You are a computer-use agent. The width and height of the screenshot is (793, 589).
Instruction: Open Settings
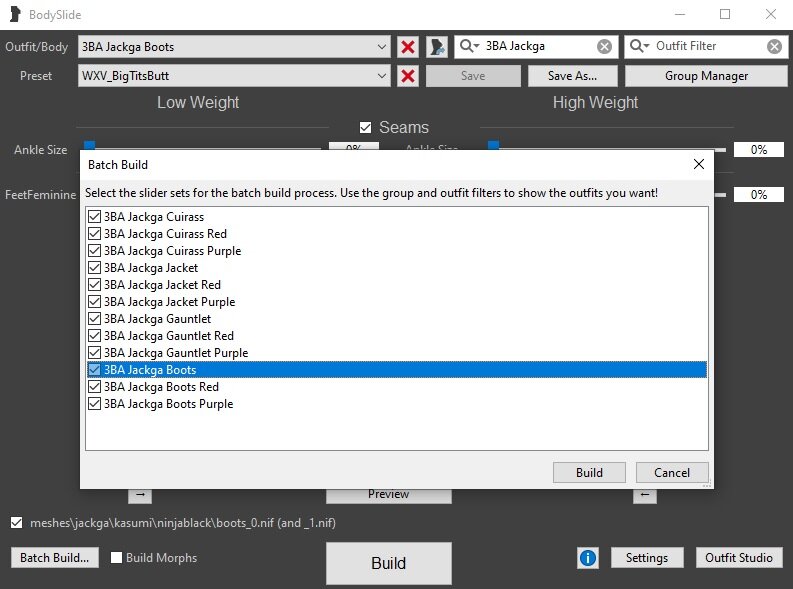(x=647, y=558)
